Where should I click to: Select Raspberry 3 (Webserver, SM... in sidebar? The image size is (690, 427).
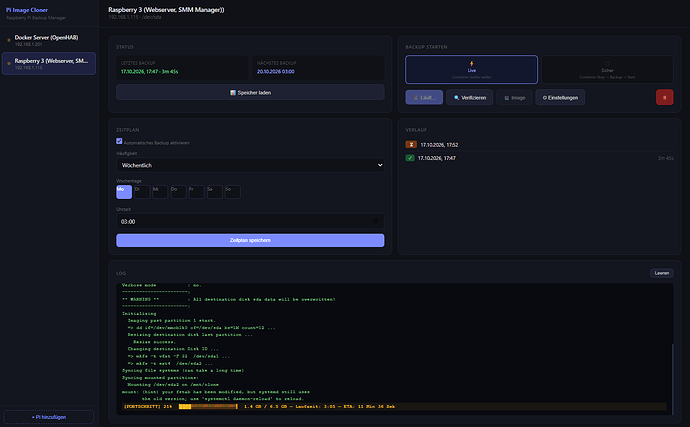[x=48, y=63]
